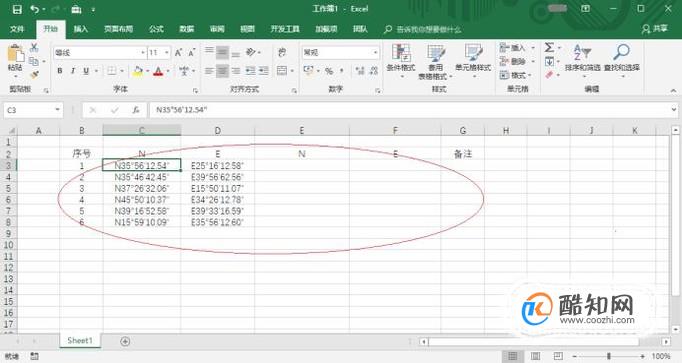Select the Format Painter brush icon
Viewport: 682px width, 363px height.
tap(34, 75)
